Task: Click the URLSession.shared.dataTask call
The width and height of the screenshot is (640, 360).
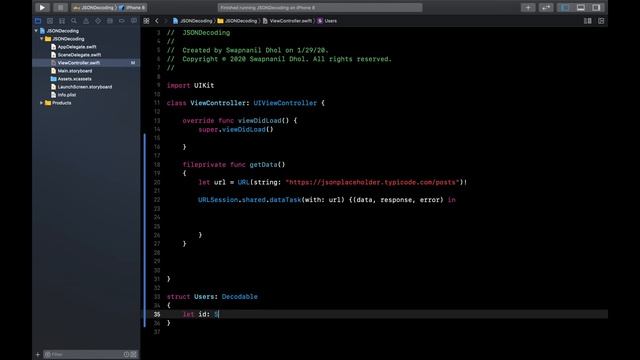Action: pyautogui.click(x=249, y=200)
